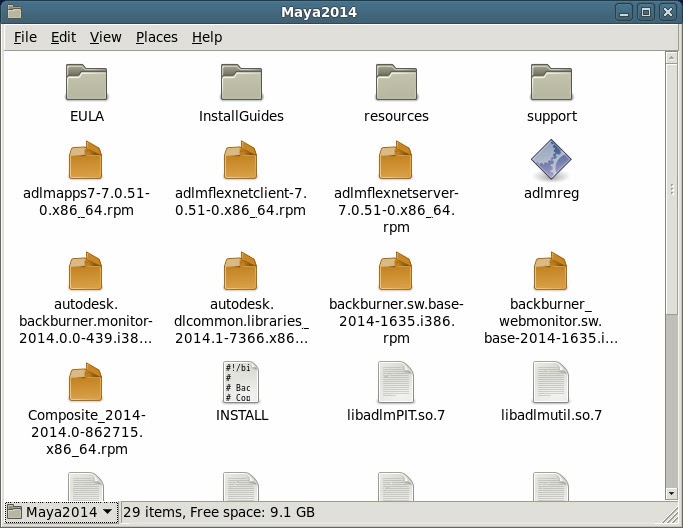
Task: Select backburner.sw.base rpm package icon
Action: (x=396, y=271)
